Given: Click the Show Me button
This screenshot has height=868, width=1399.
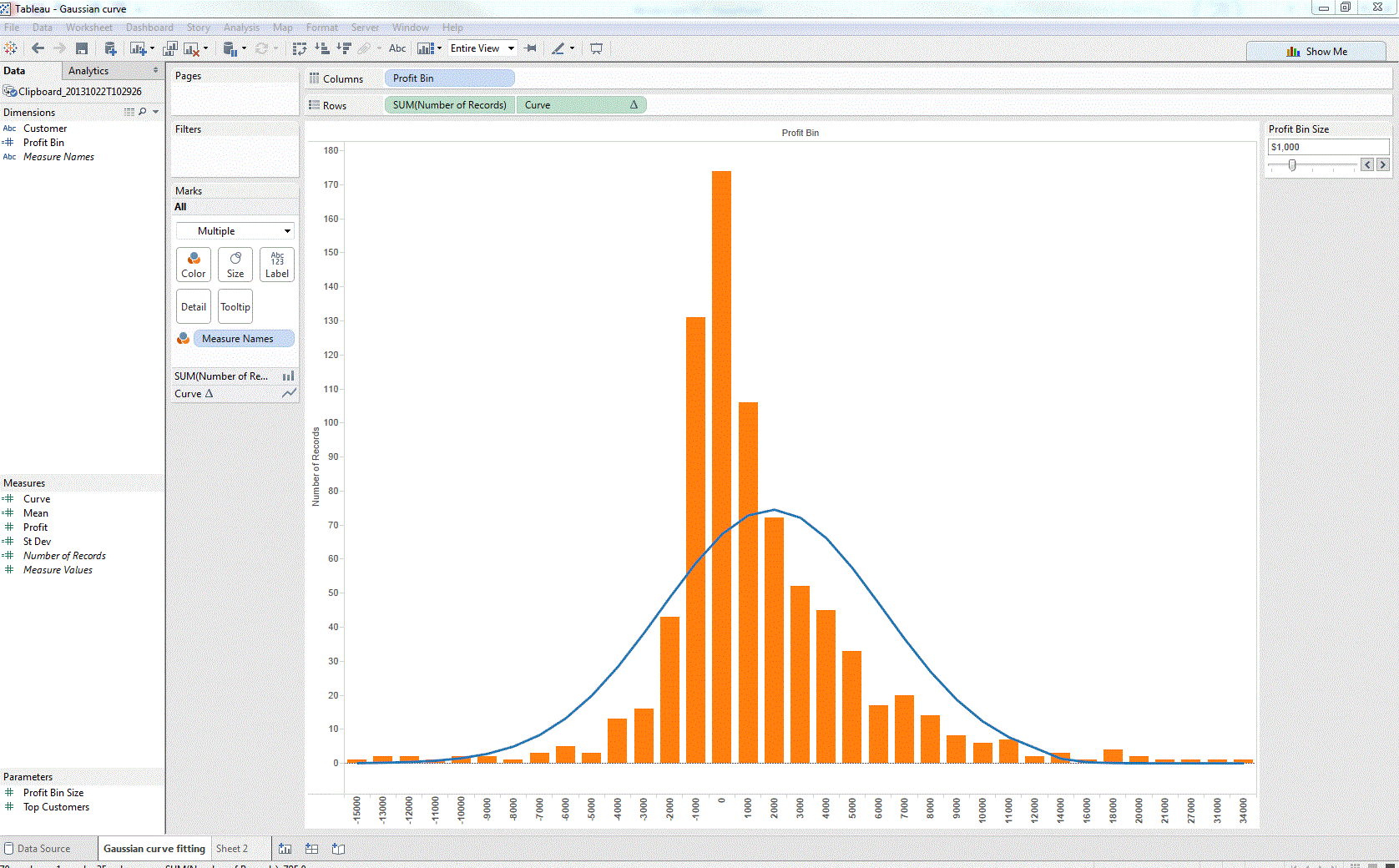Looking at the screenshot, I should coord(1317,51).
